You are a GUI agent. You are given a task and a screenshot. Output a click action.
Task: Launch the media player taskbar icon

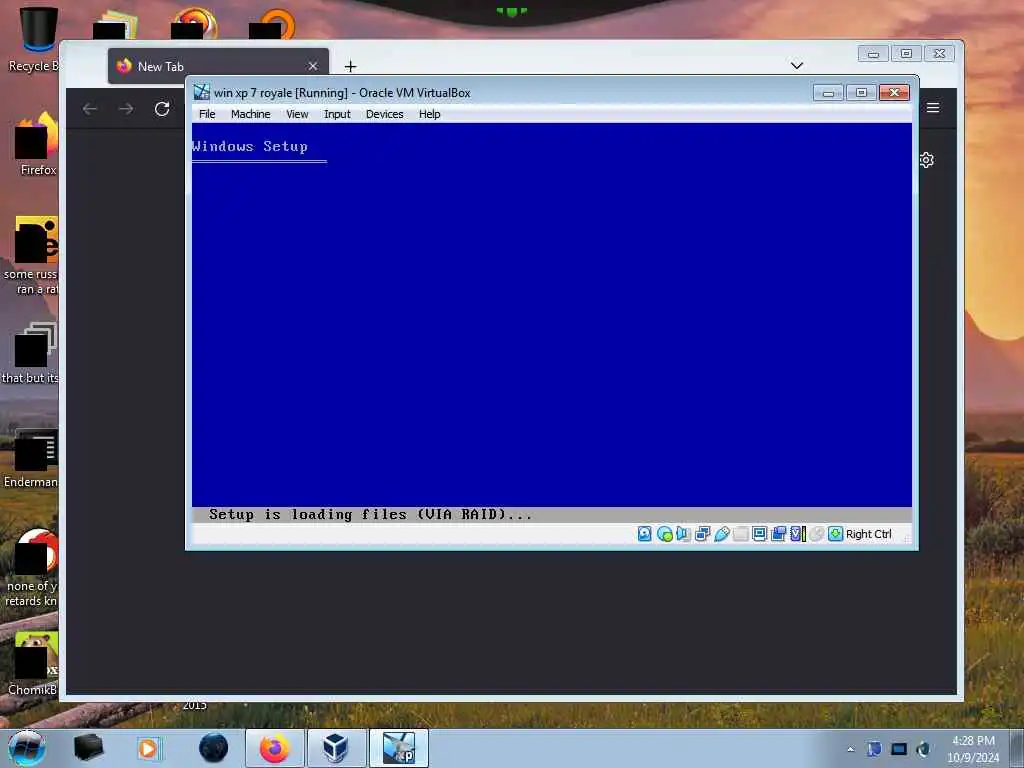(x=148, y=748)
